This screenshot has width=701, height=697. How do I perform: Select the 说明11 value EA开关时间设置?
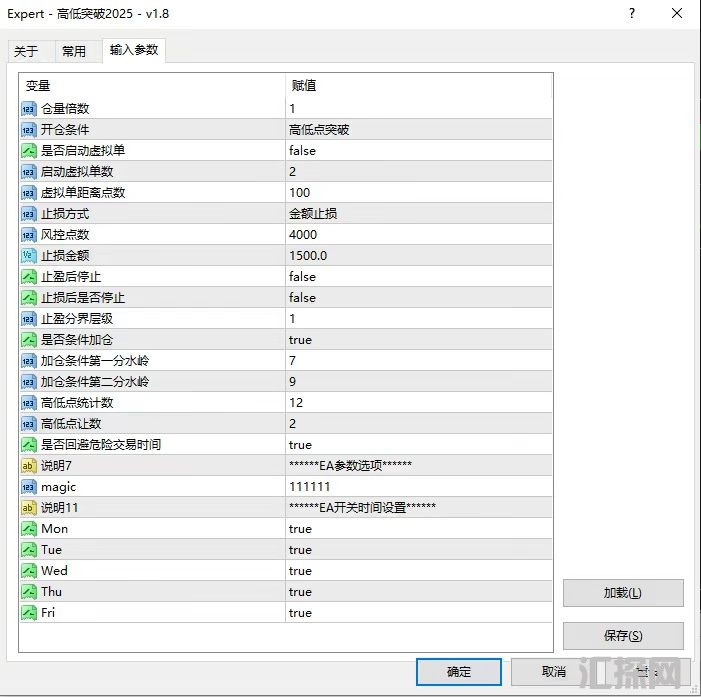point(419,508)
